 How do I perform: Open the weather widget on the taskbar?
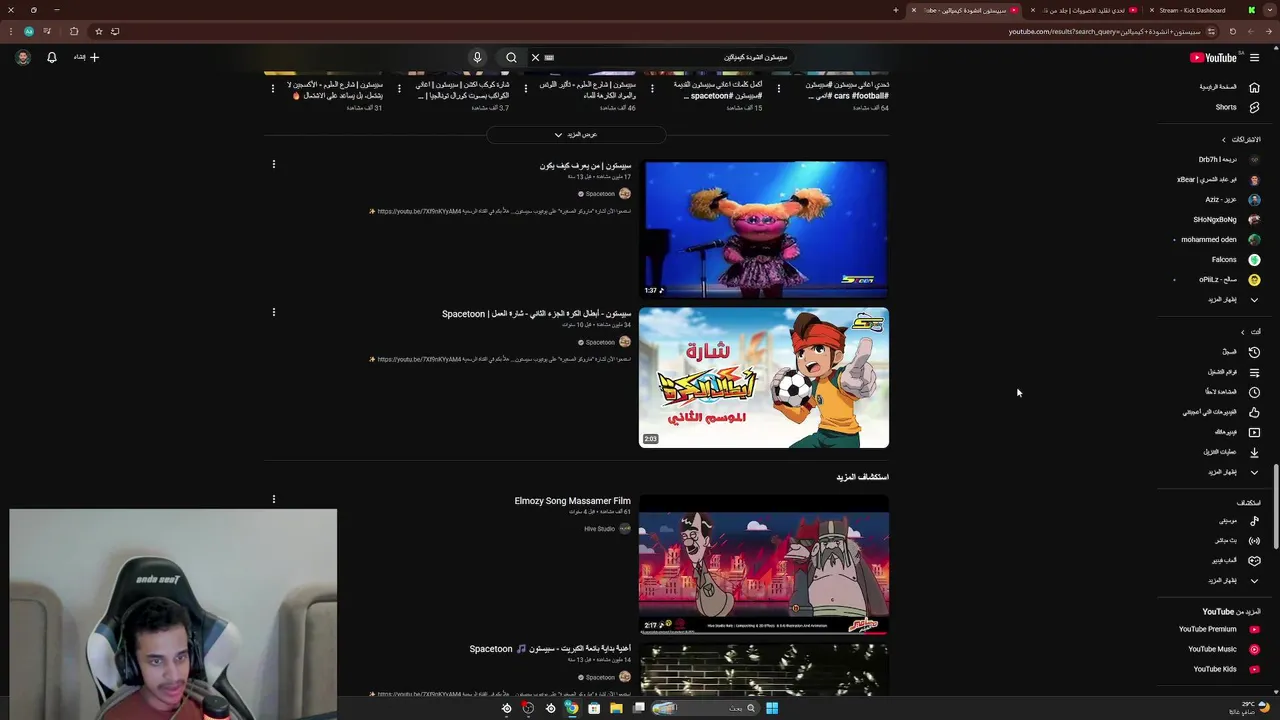tap(1255, 708)
